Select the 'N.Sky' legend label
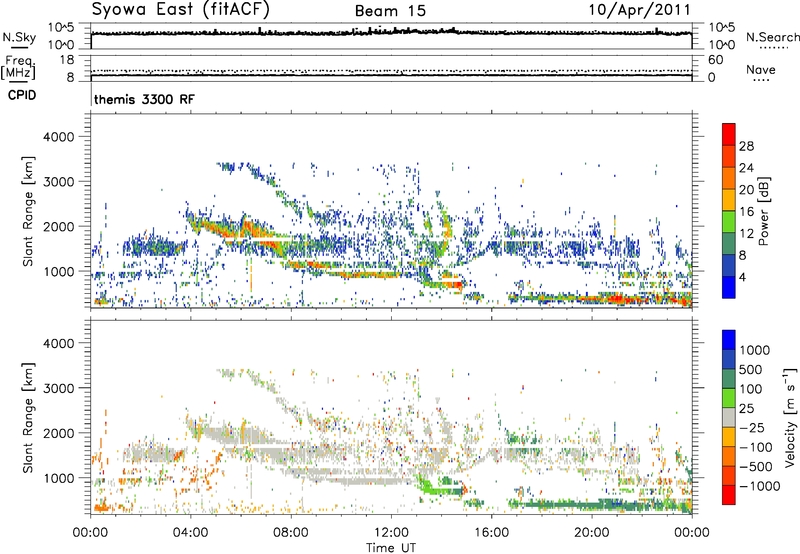The width and height of the screenshot is (800, 554). (19, 37)
